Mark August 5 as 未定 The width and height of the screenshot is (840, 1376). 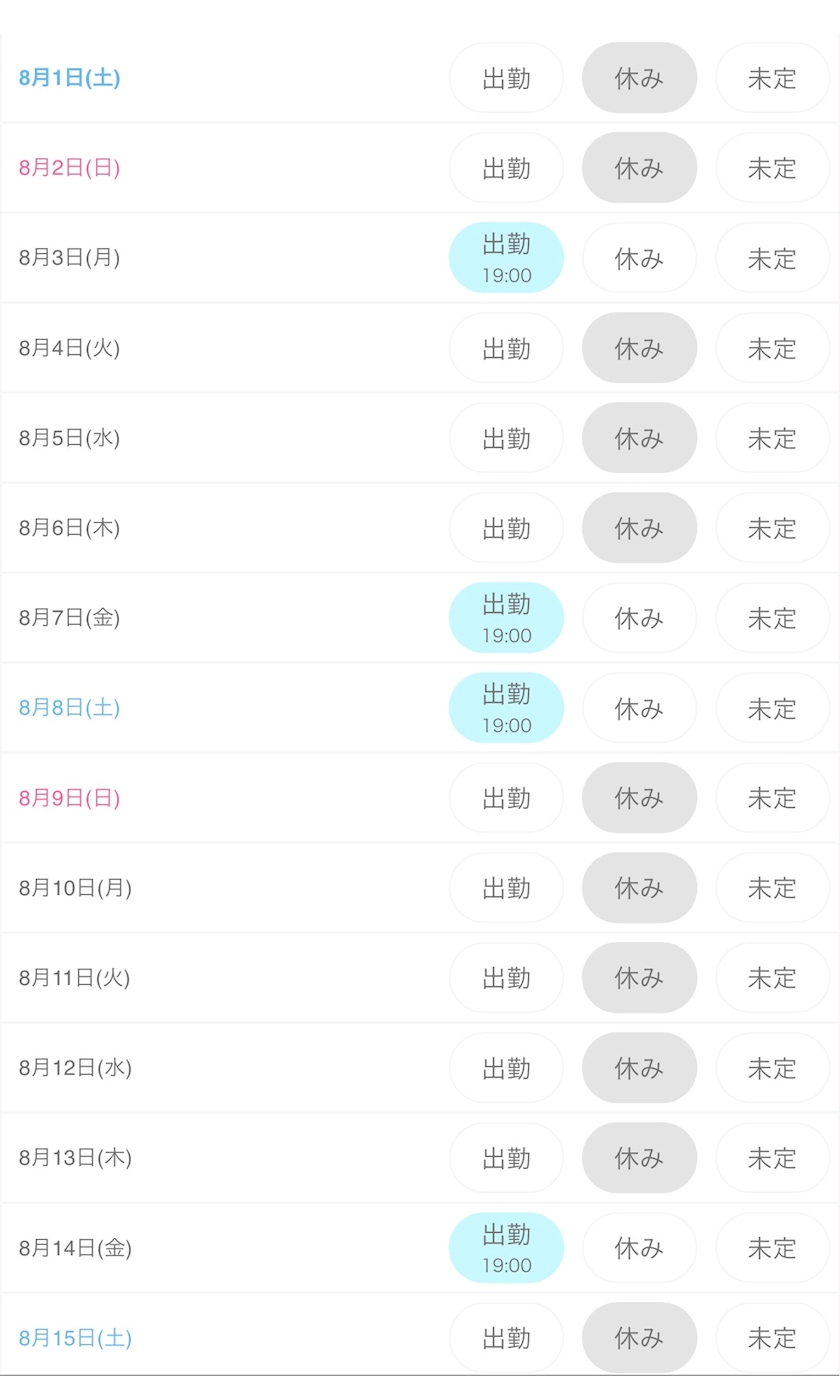point(772,438)
